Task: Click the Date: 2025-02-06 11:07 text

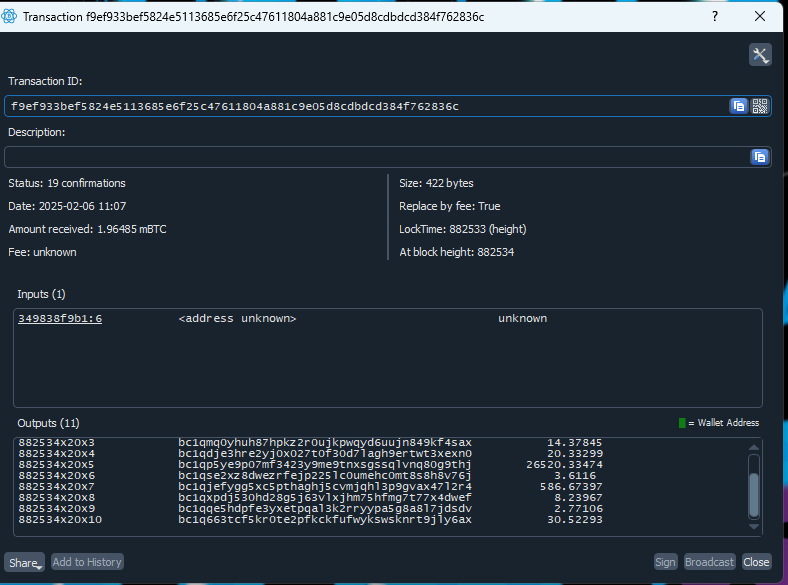Action: coord(67,206)
